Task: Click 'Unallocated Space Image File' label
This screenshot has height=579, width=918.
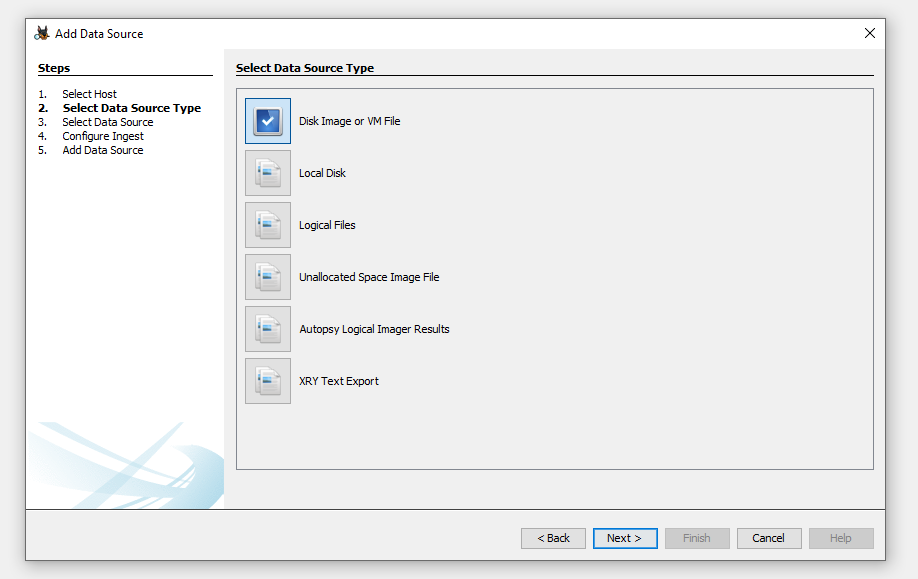Action: tap(369, 277)
